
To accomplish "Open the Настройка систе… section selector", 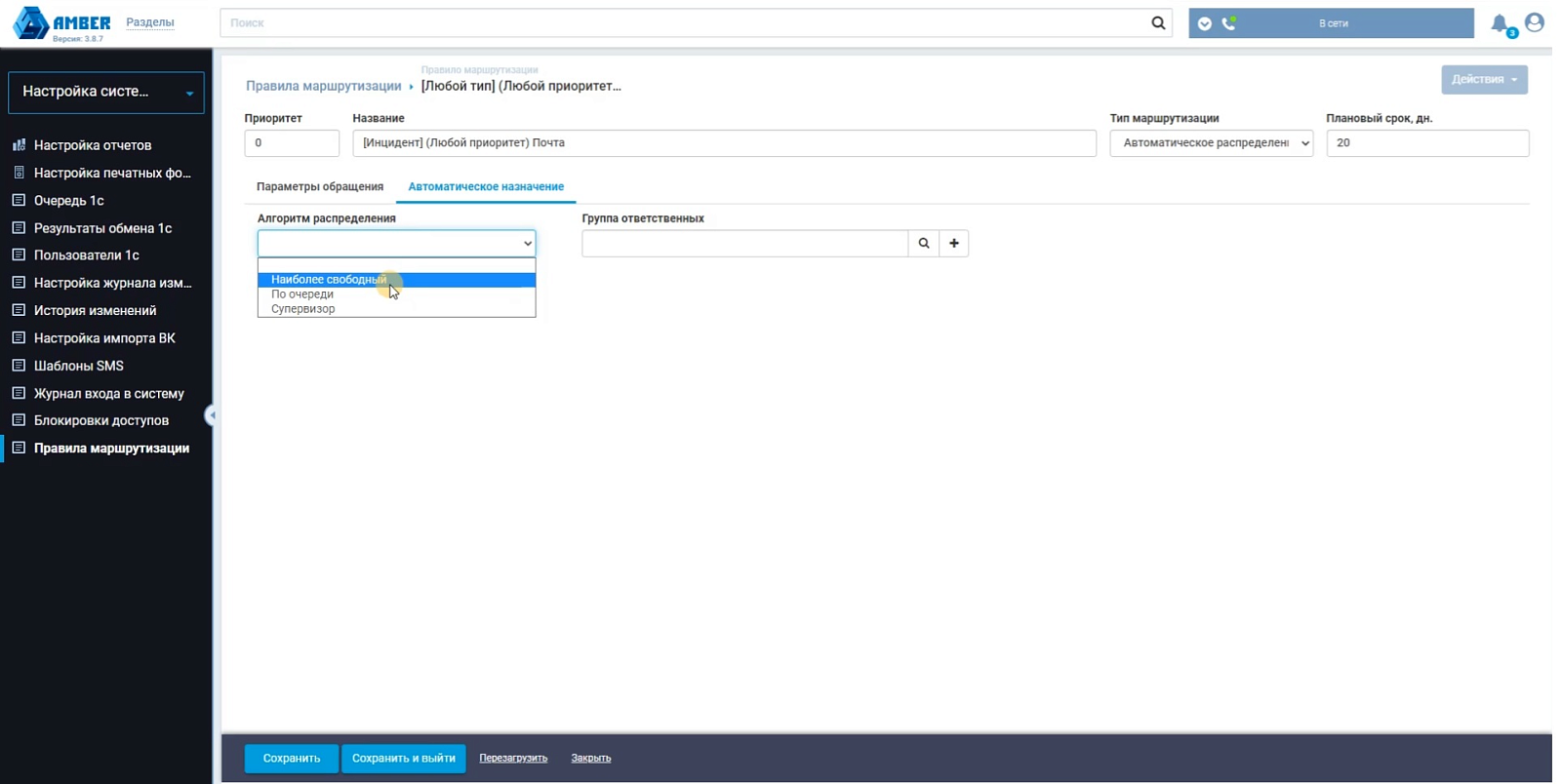I will (106, 92).
